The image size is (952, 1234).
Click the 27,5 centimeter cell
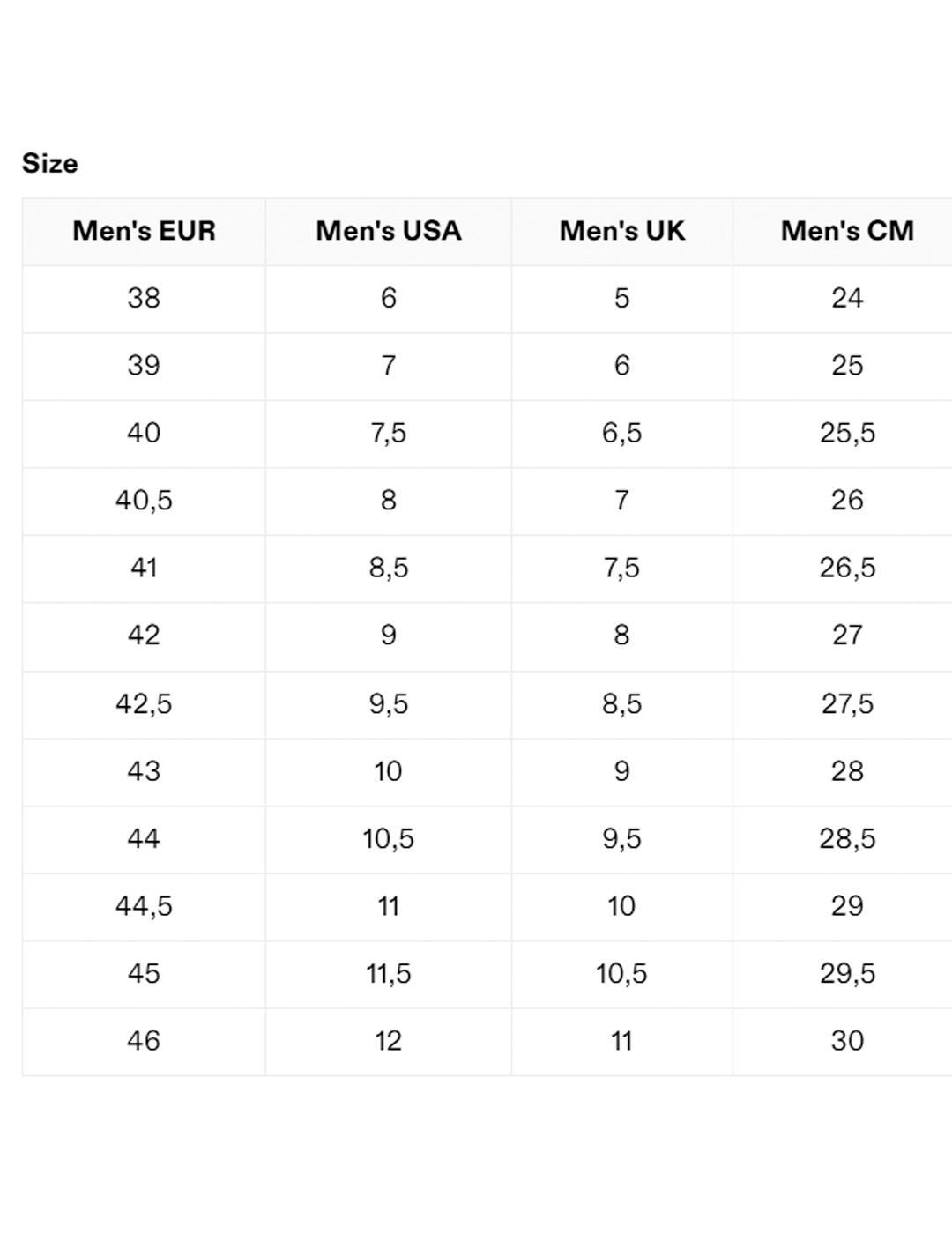click(x=846, y=704)
